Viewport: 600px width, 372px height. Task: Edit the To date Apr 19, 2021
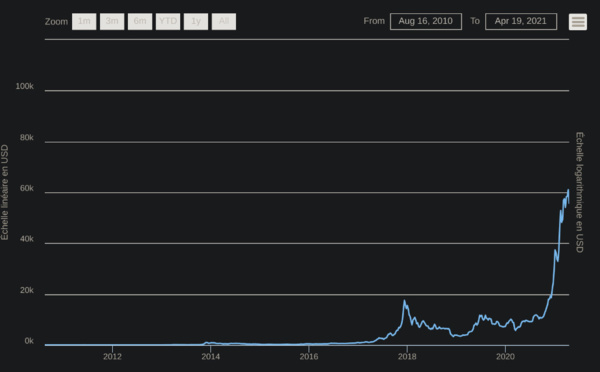521,21
